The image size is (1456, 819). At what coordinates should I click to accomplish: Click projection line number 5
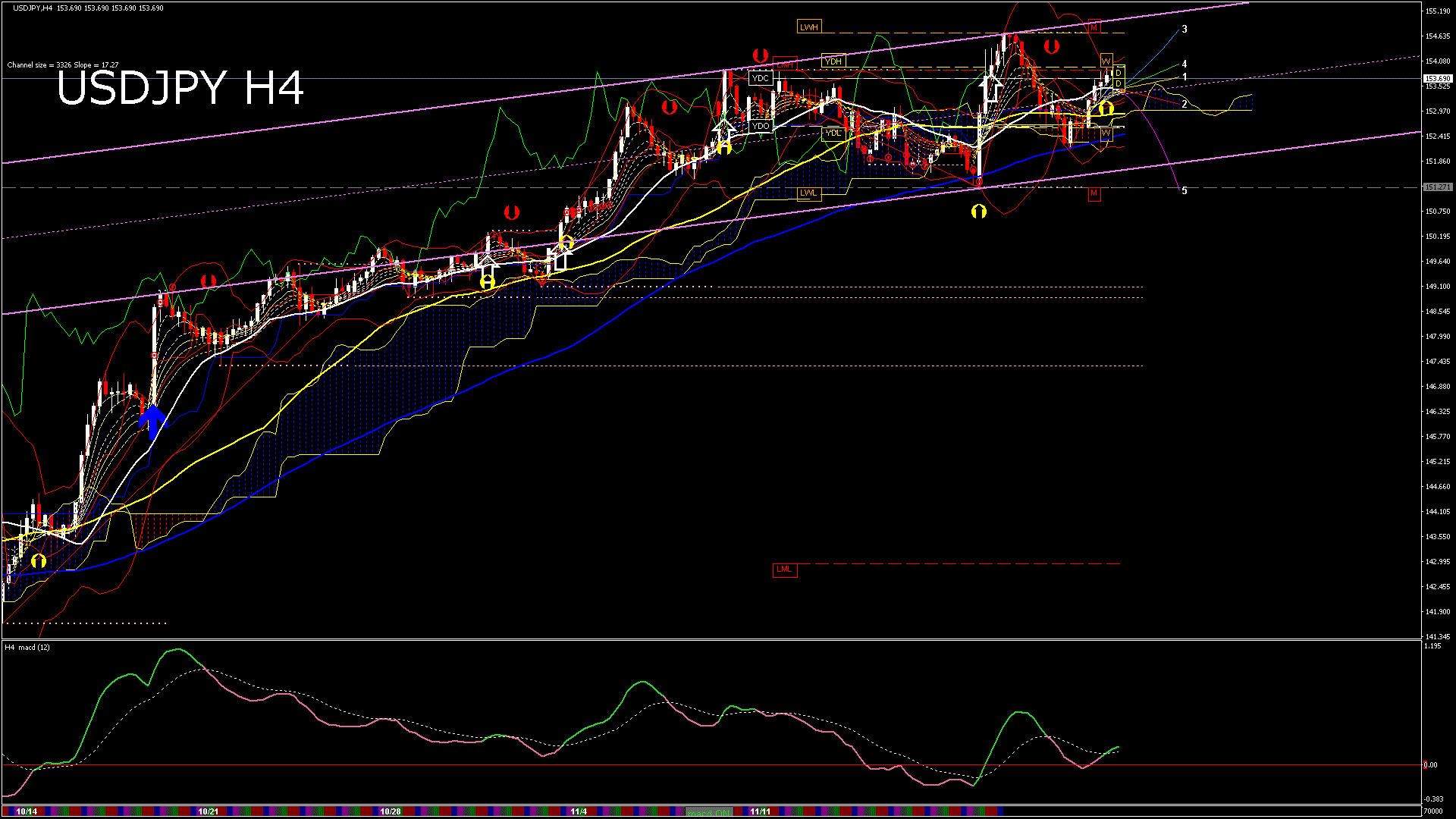1185,191
